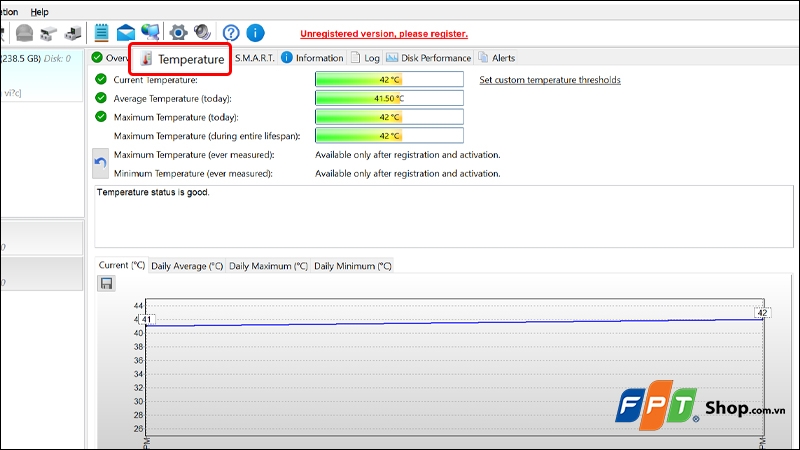Select the Daily Average (°C) graph tab
Screen dimensions: 800x450
(187, 266)
